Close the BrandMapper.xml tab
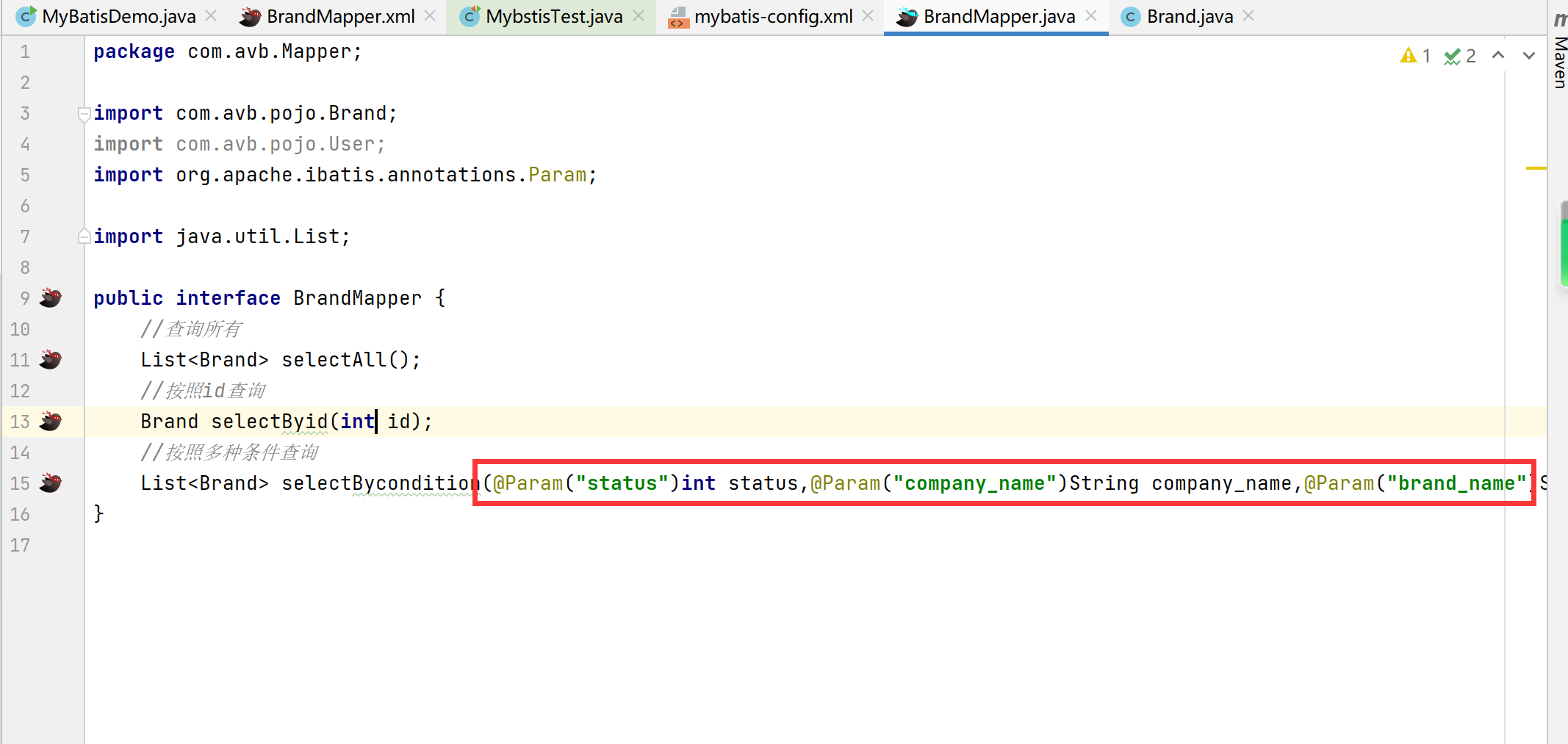The image size is (1568, 744). click(430, 15)
